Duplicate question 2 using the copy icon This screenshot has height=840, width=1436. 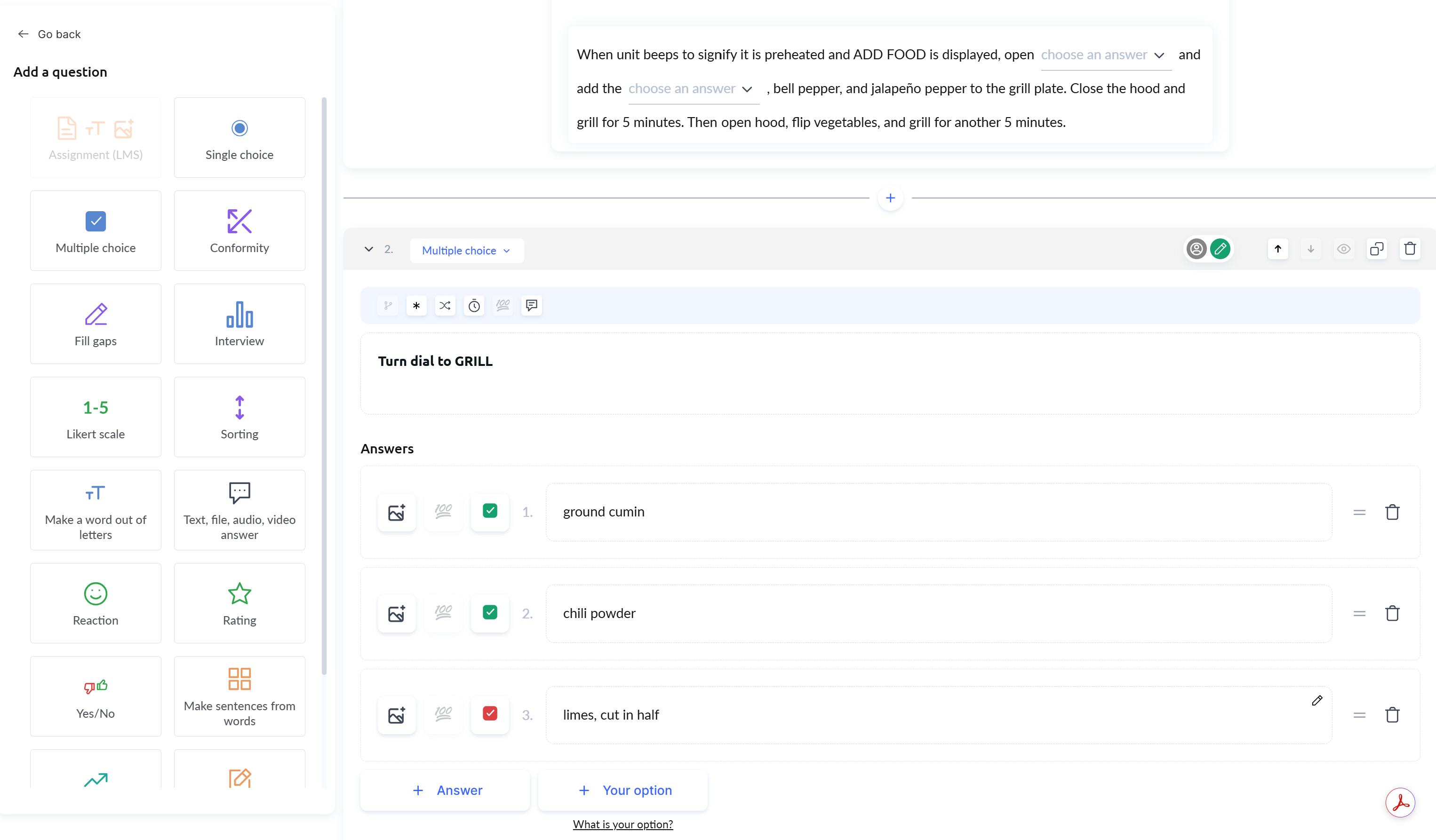1377,249
